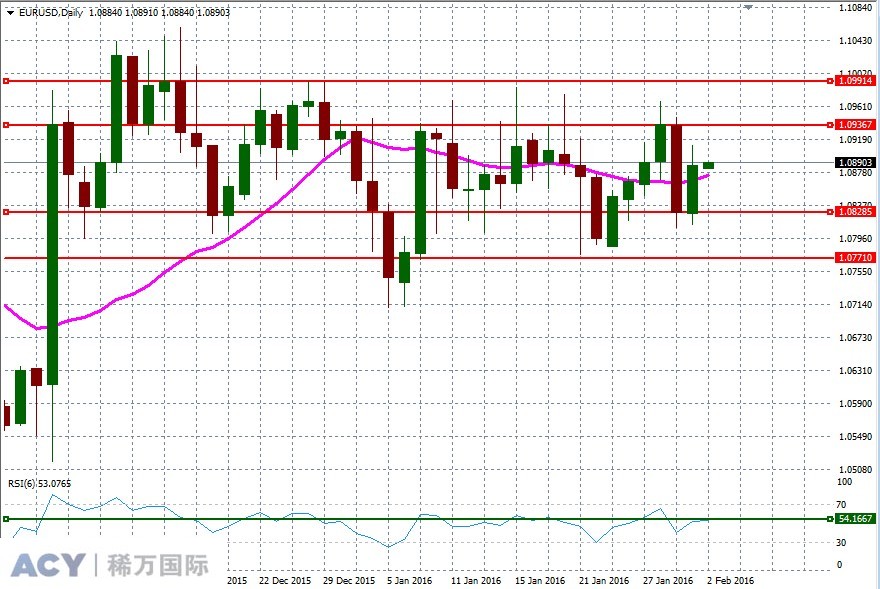Viewport: 880px width, 589px height.
Task: Click the 1.10840 price axis value
Action: coord(856,8)
